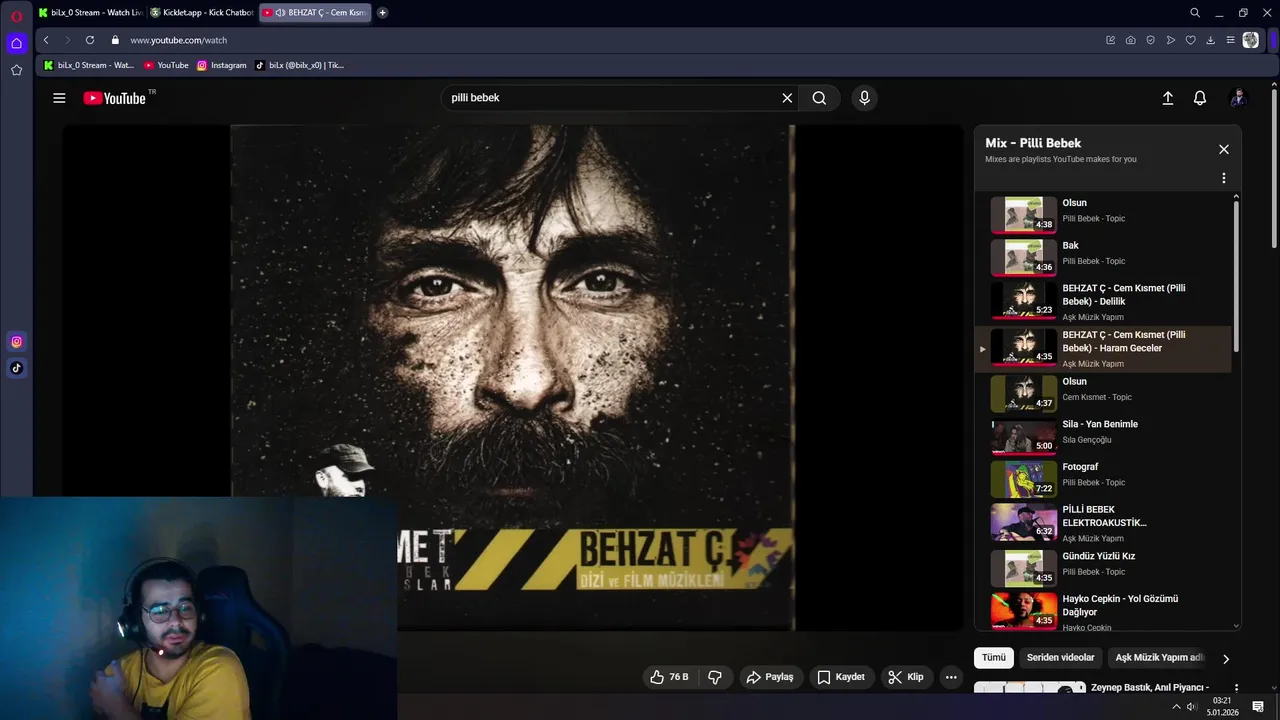Open Opera tab search magnifier
This screenshot has height=720, width=1280.
[x=1195, y=13]
